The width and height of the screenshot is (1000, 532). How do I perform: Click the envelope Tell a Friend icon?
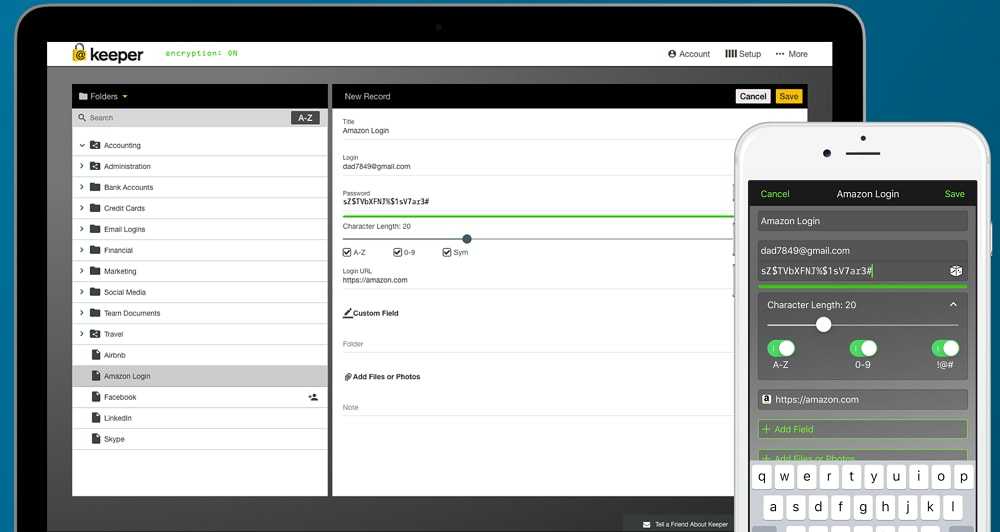point(646,524)
